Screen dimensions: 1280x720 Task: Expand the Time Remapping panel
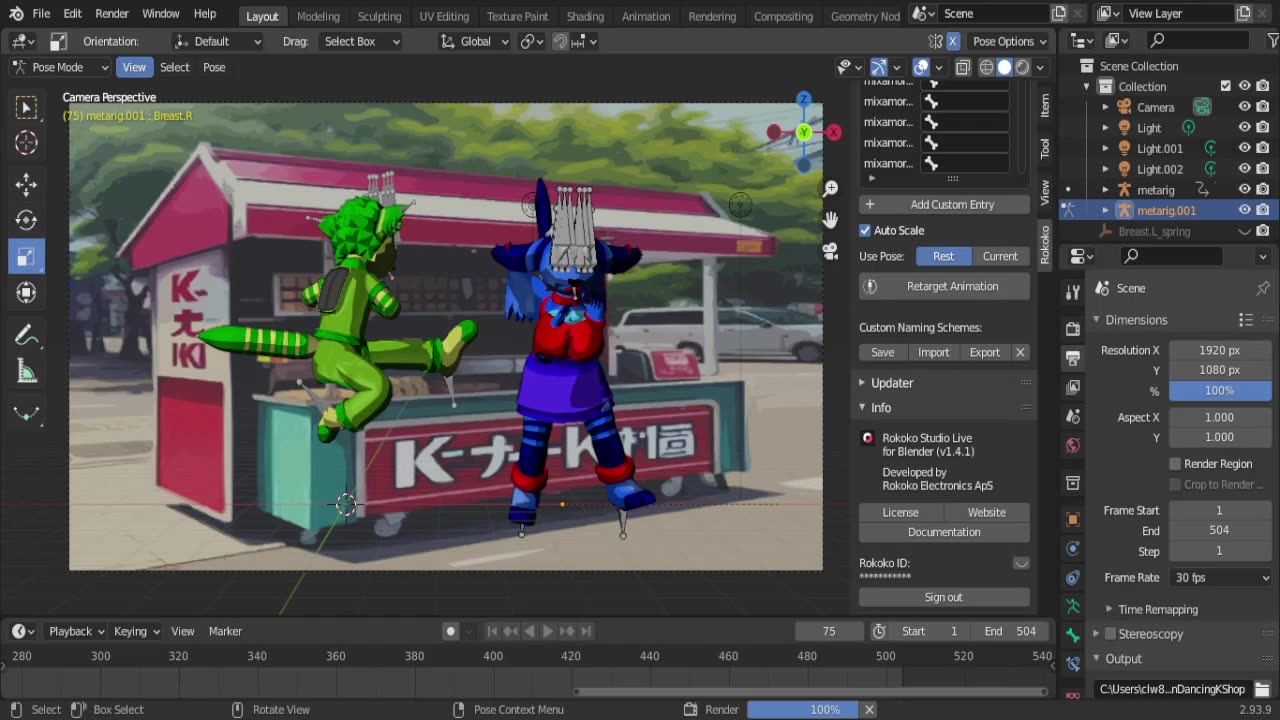click(x=1157, y=609)
